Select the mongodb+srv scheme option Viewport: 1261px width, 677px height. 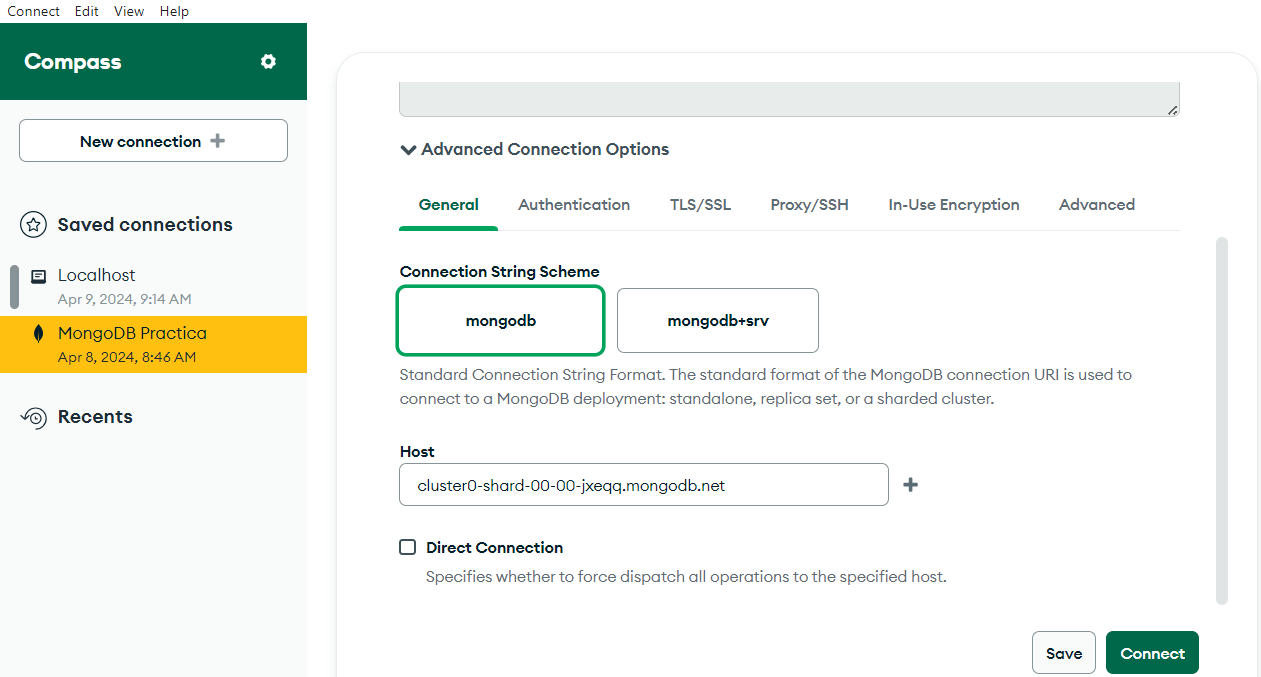point(718,321)
